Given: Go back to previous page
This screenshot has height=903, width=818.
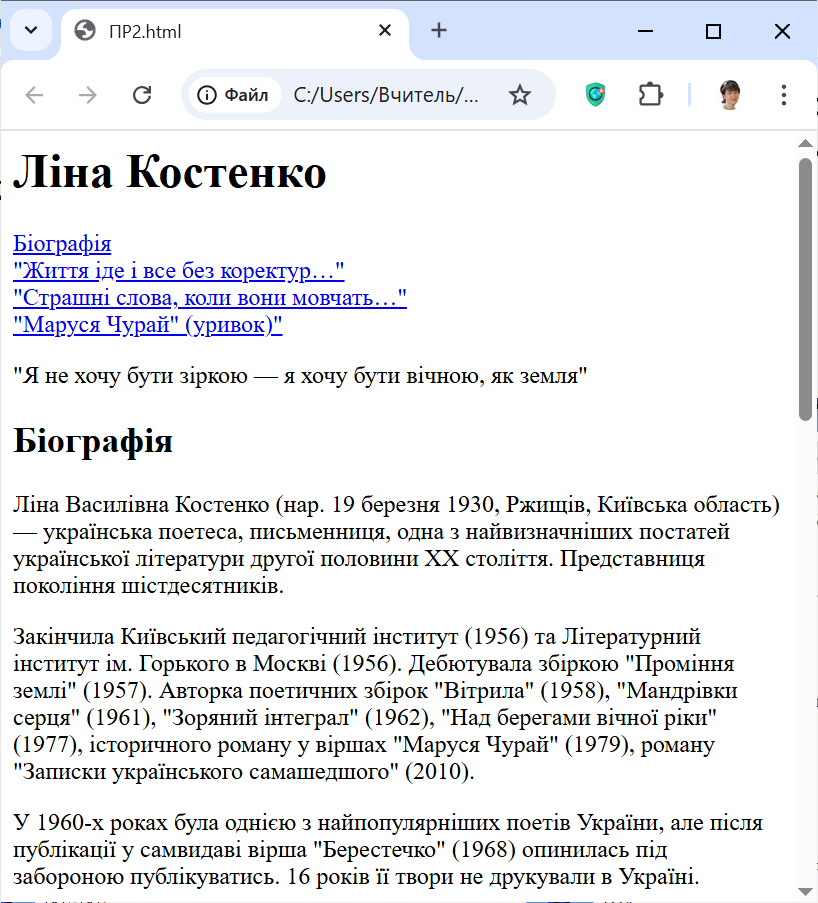Looking at the screenshot, I should pos(35,95).
